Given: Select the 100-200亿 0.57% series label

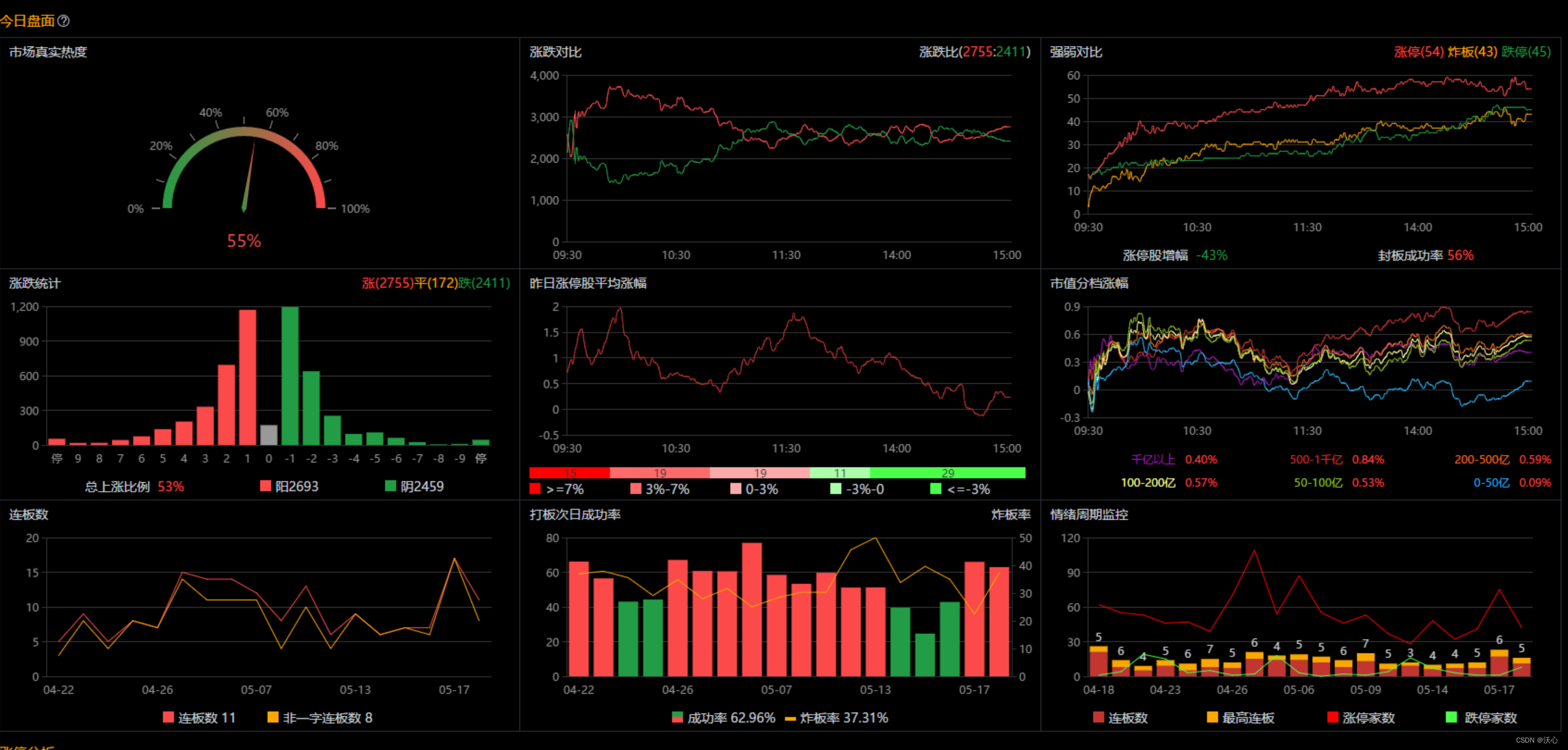Looking at the screenshot, I should 1169,482.
